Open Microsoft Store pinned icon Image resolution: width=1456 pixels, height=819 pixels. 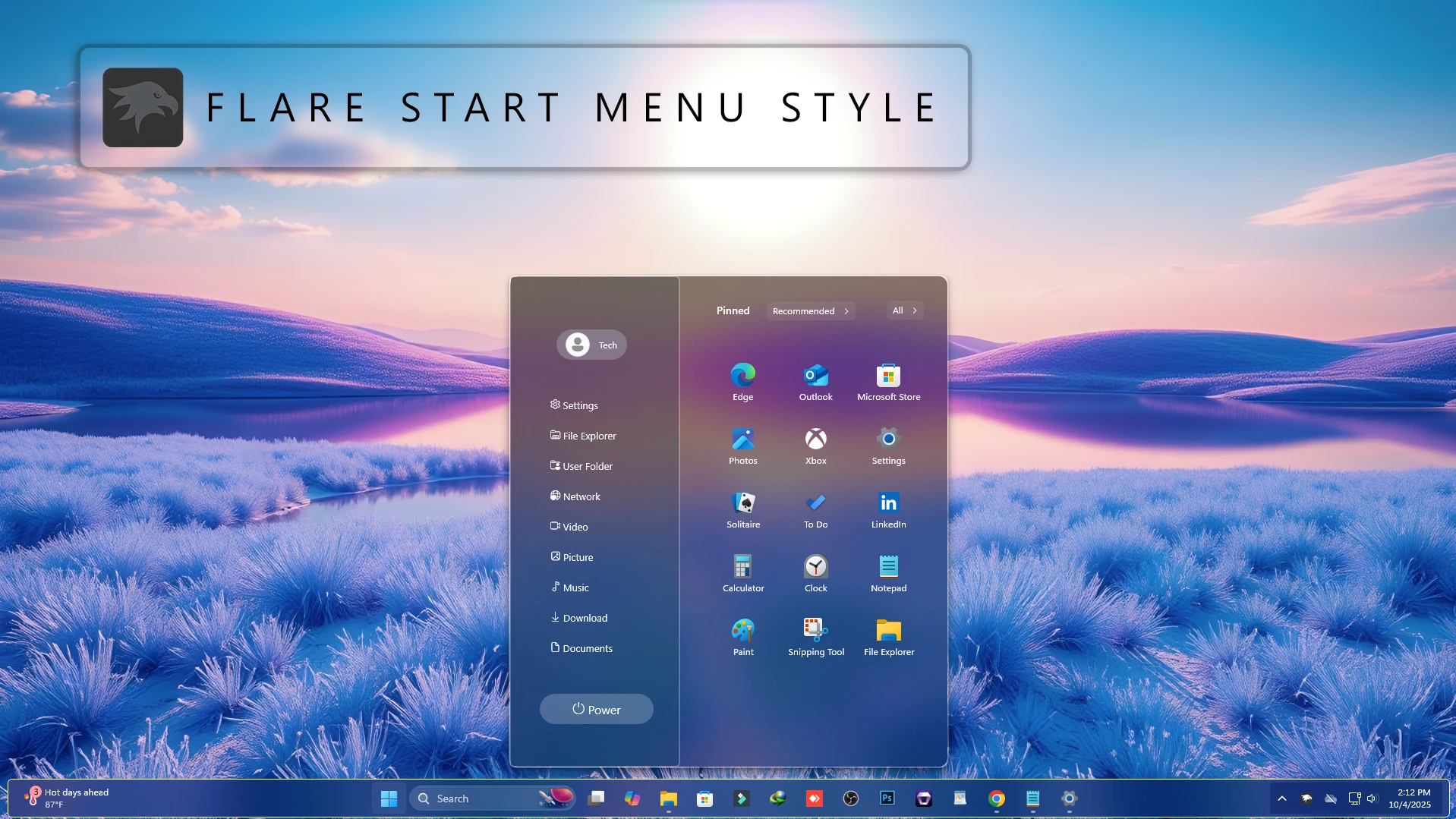(x=888, y=381)
